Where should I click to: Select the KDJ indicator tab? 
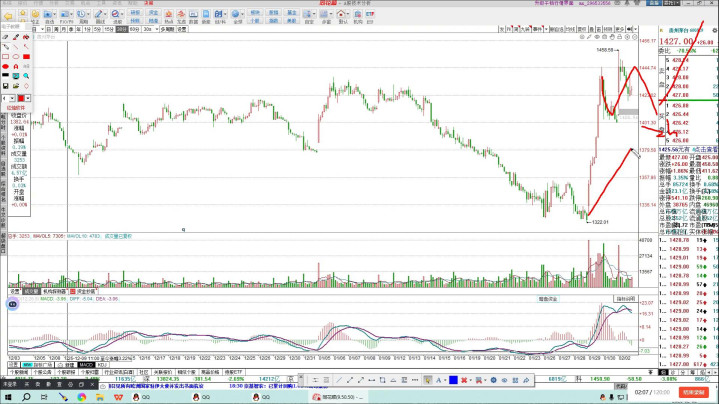pos(102,365)
